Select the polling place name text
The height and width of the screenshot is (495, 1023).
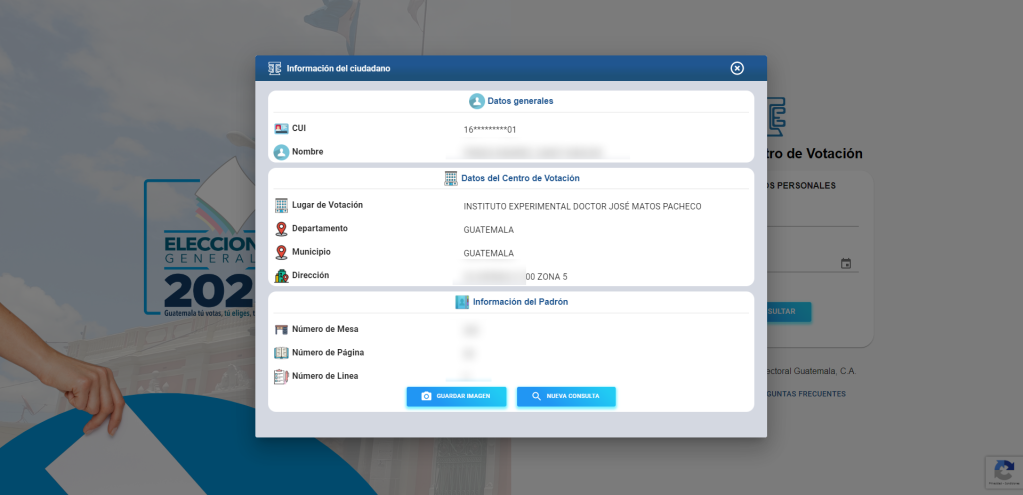click(x=582, y=207)
